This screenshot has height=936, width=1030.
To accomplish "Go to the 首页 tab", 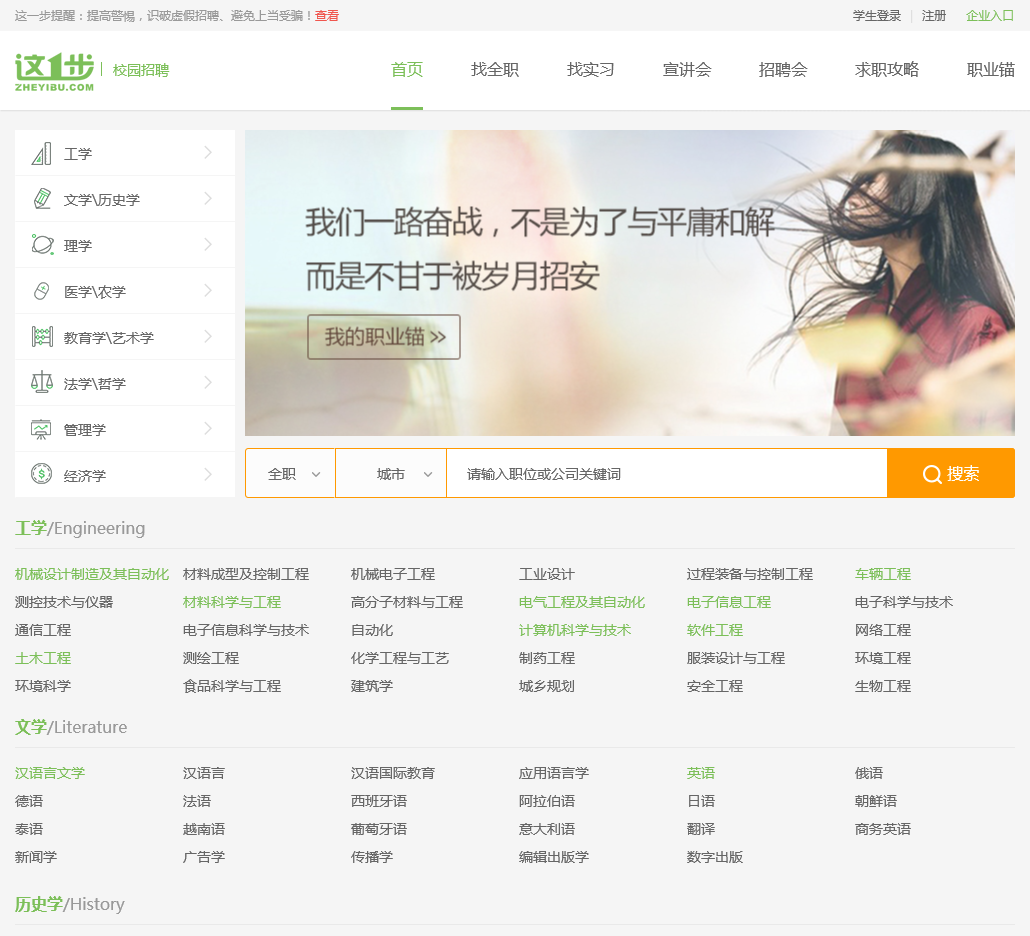I will click(x=407, y=70).
